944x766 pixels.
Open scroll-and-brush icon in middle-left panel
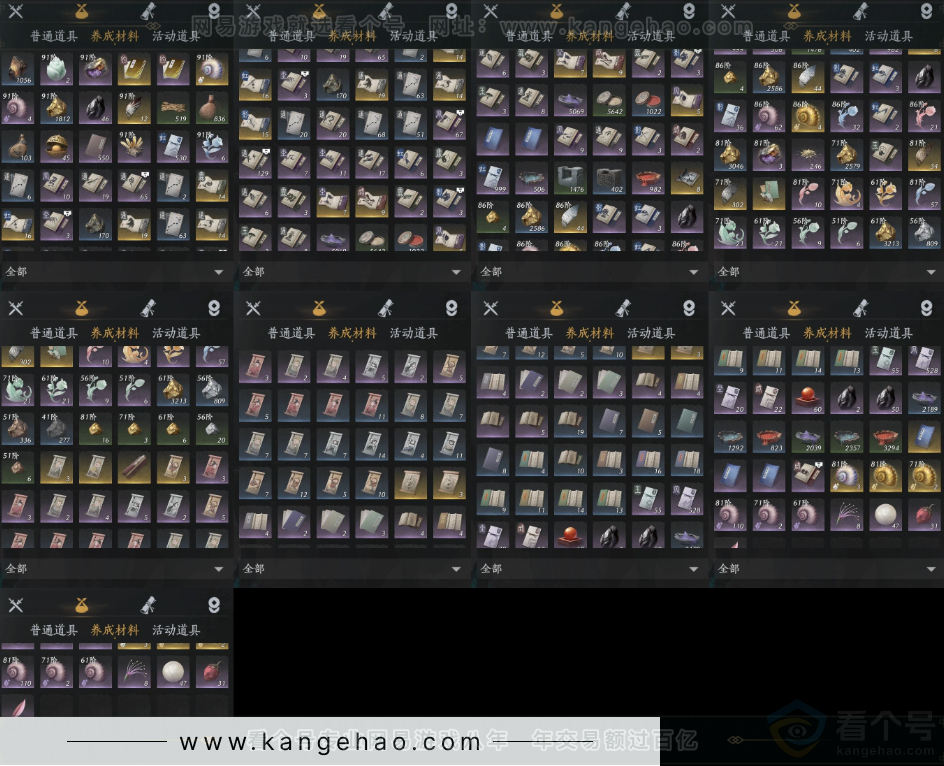tap(148, 308)
